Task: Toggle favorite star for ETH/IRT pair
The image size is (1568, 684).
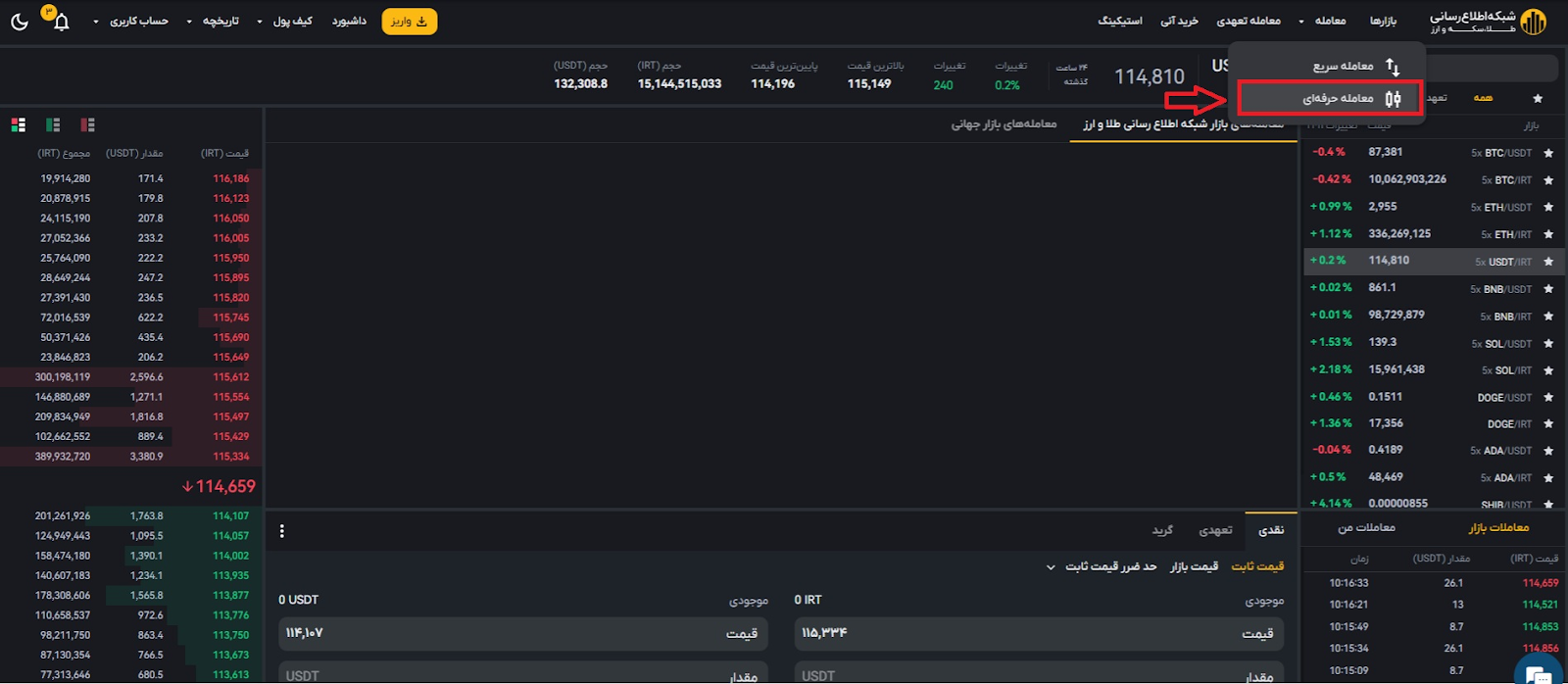Action: tap(1548, 234)
